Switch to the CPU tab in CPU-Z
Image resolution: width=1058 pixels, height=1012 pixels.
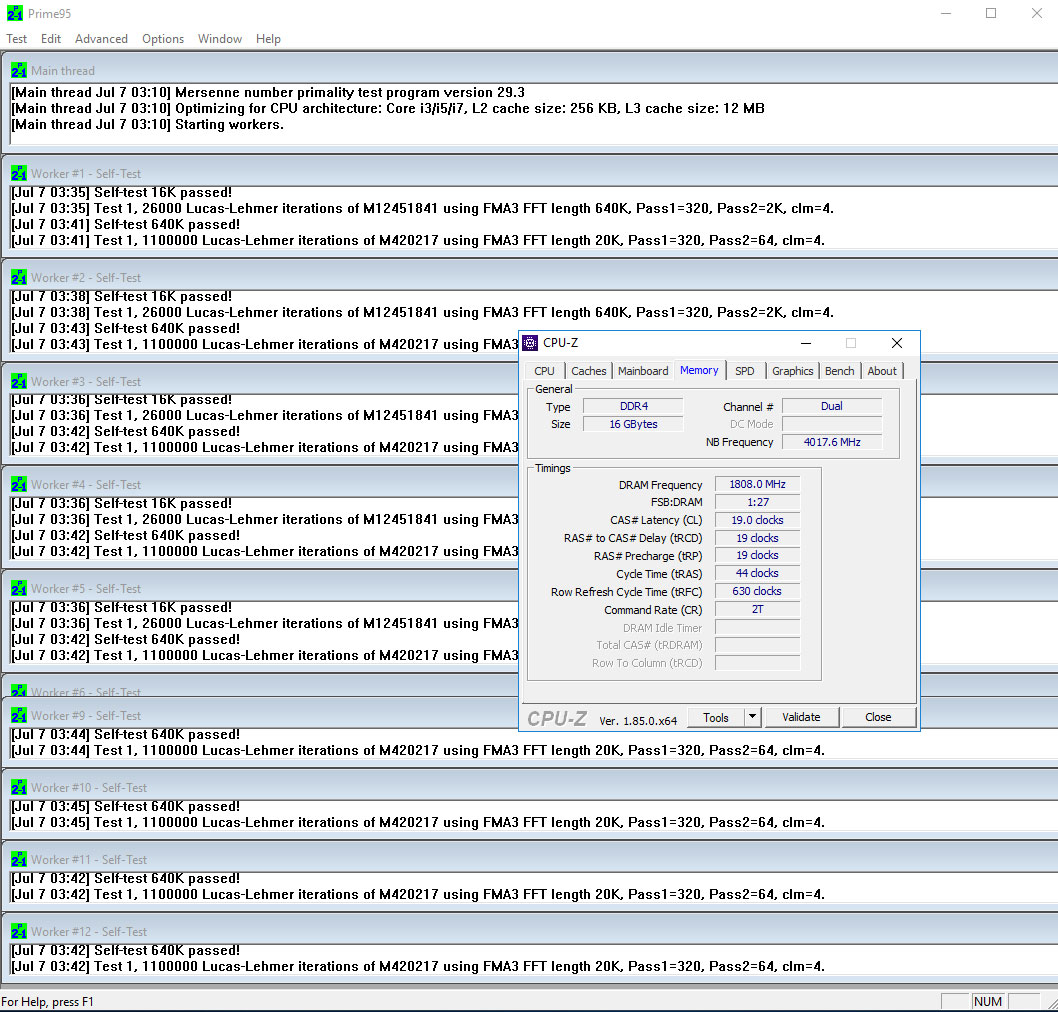point(545,371)
